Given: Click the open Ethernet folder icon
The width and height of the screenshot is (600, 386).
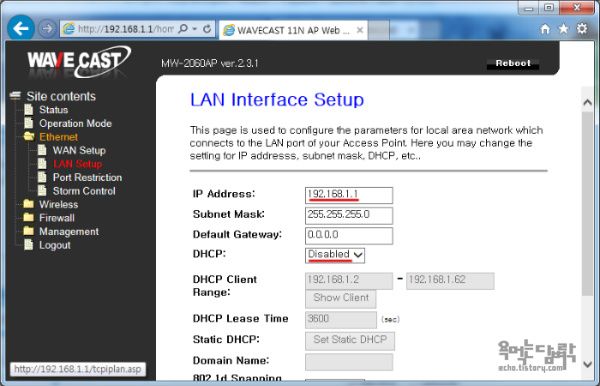Looking at the screenshot, I should (29, 137).
